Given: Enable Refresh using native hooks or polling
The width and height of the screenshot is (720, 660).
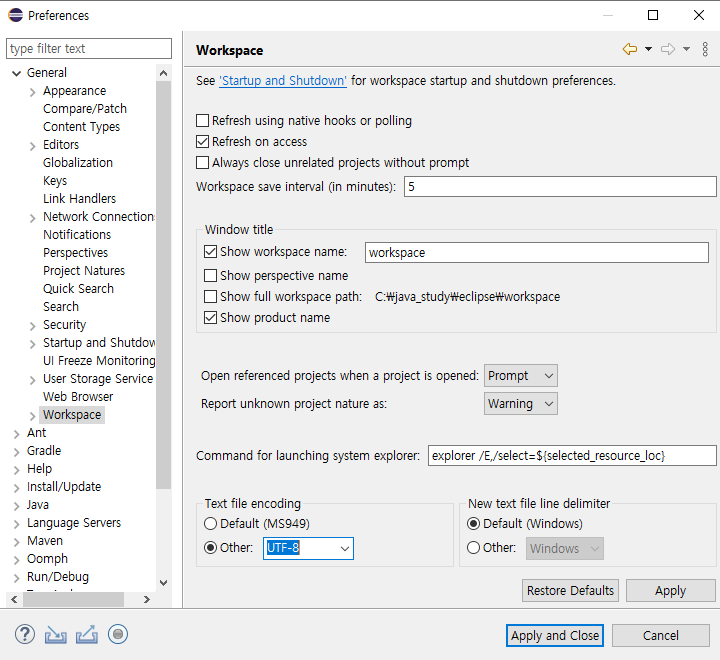Looking at the screenshot, I should (202, 121).
